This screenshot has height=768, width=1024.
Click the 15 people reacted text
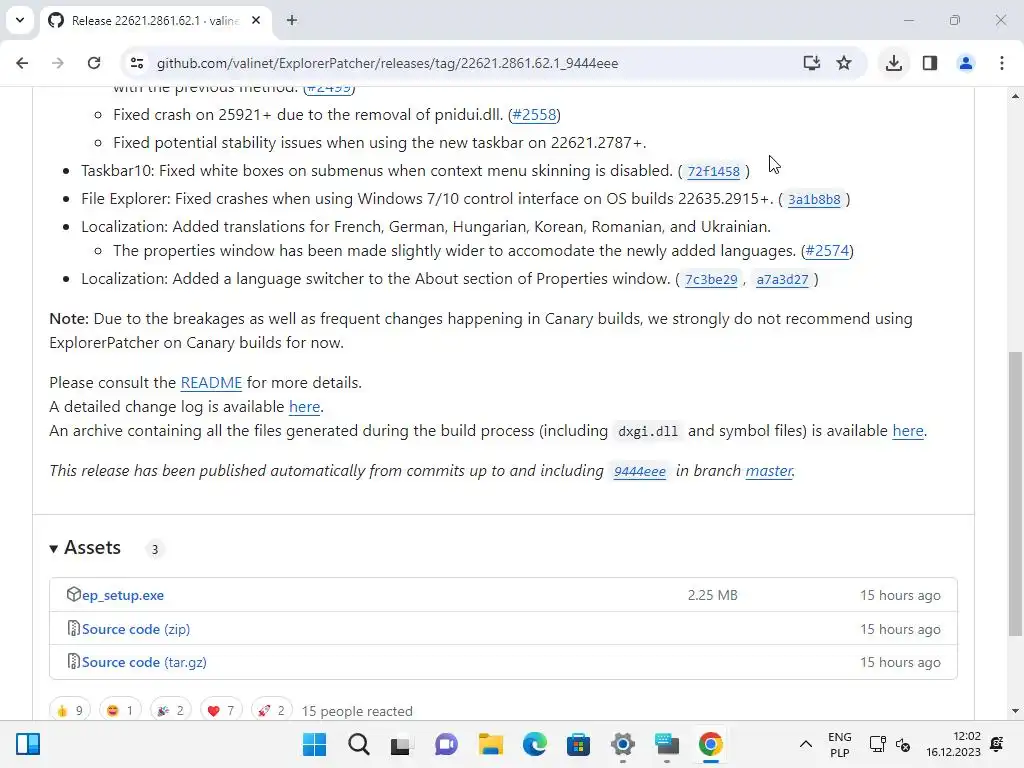coord(357,711)
